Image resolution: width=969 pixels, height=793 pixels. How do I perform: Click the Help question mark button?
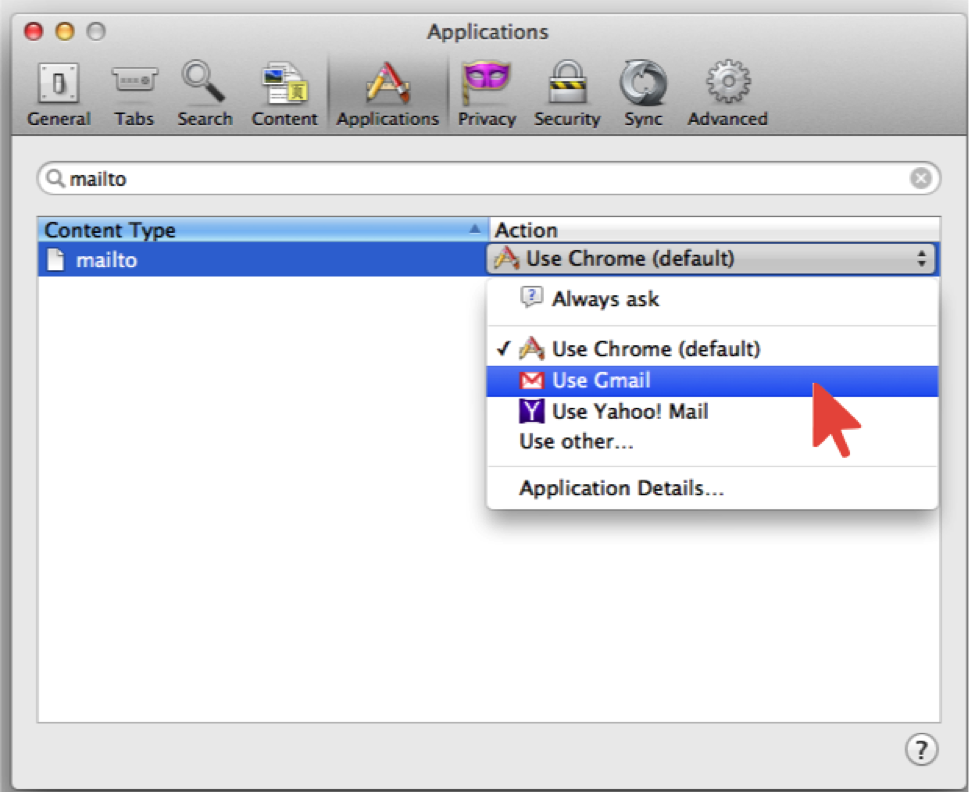coord(920,749)
